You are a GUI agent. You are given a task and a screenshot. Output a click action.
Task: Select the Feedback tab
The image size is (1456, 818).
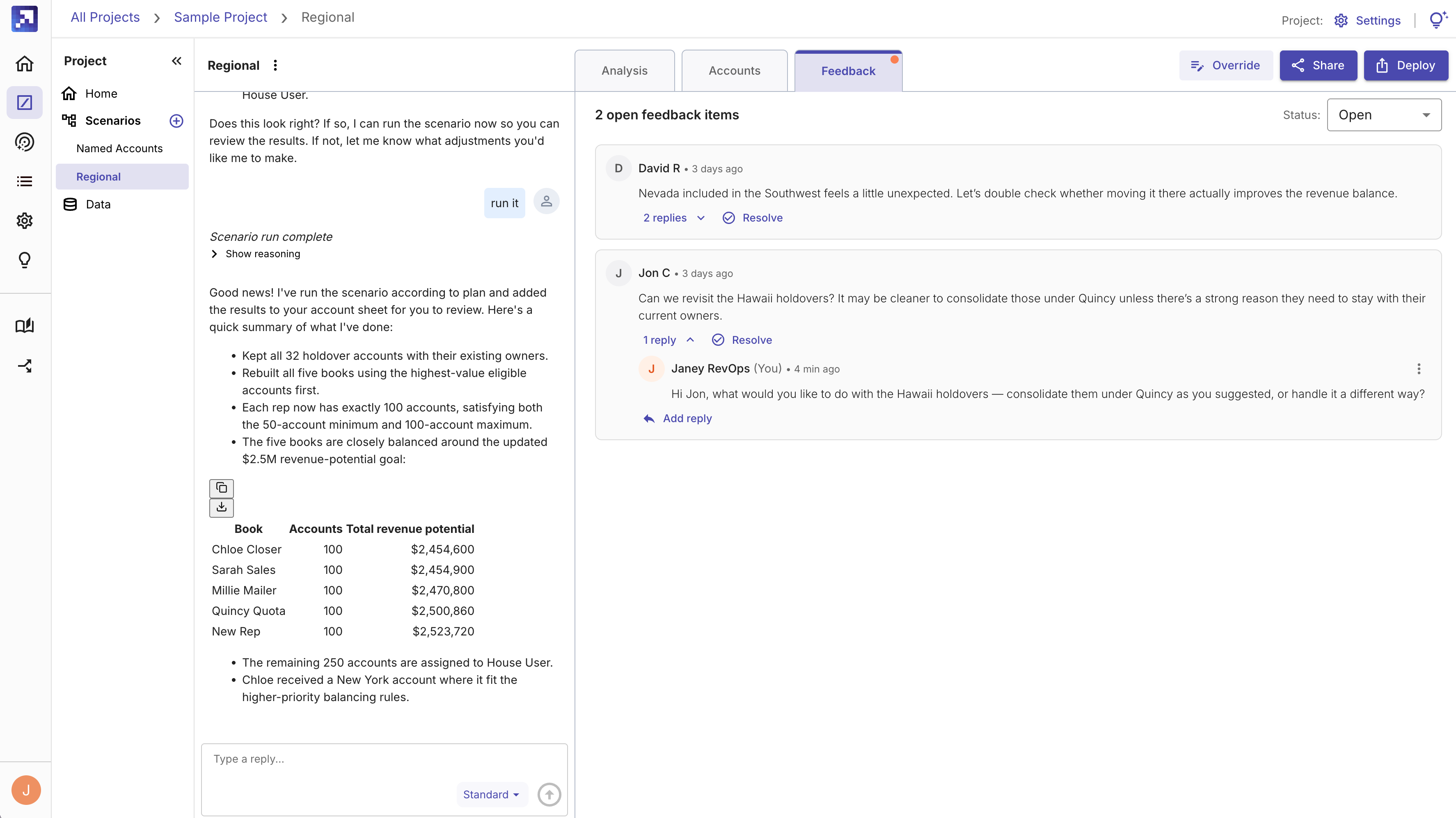pos(848,71)
